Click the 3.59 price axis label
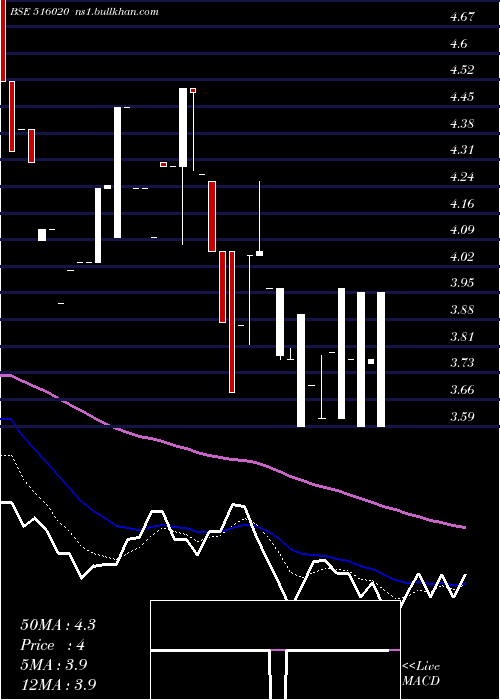Viewport: 500px width, 700px height. [462, 417]
